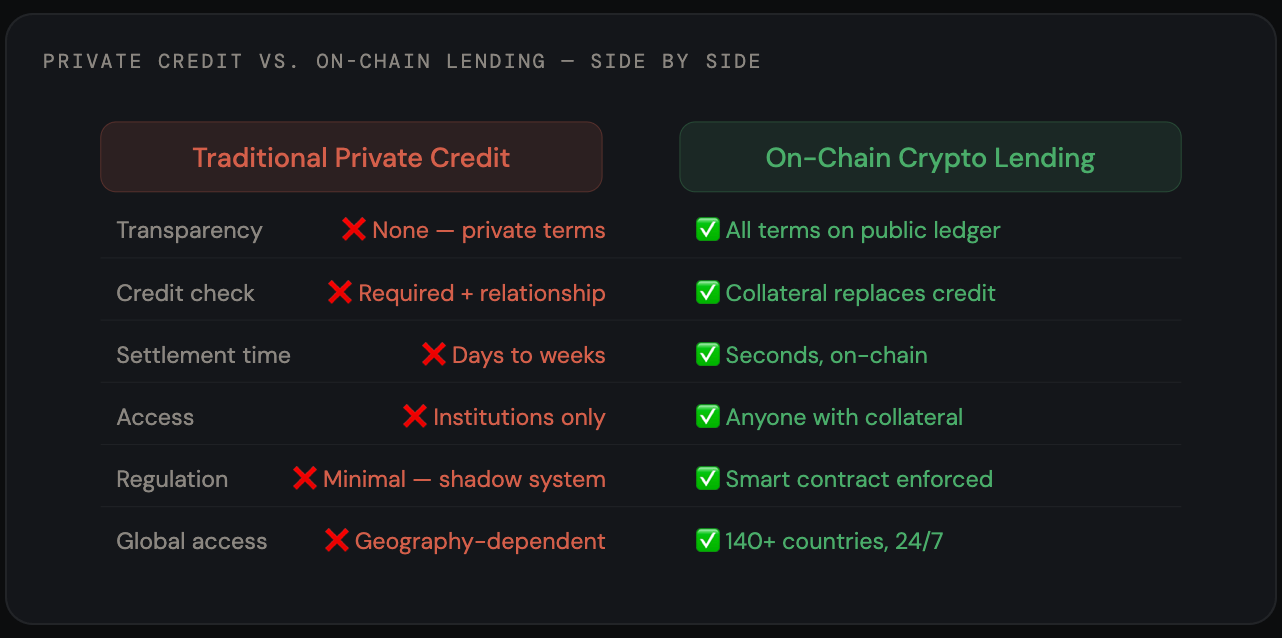Select the On-Chain Crypto Lending header
Image resolution: width=1282 pixels, height=638 pixels.
[930, 157]
